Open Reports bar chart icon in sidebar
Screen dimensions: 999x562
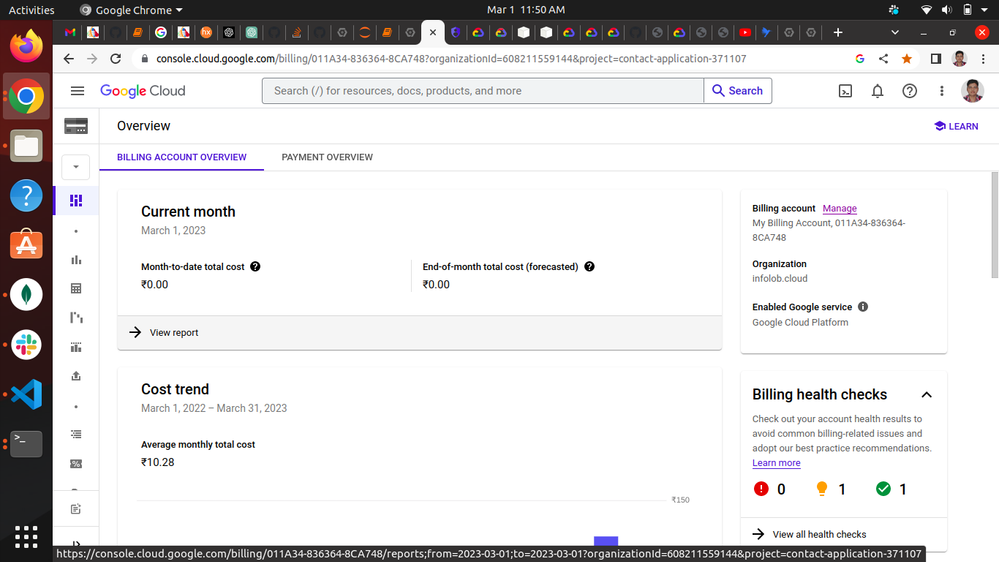click(76, 259)
